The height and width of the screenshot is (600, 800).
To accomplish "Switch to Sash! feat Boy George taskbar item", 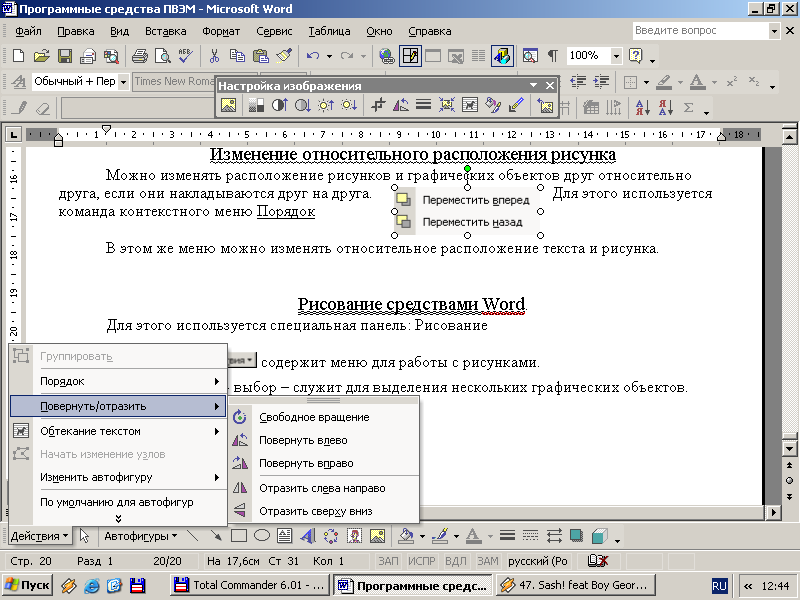I will (x=575, y=585).
